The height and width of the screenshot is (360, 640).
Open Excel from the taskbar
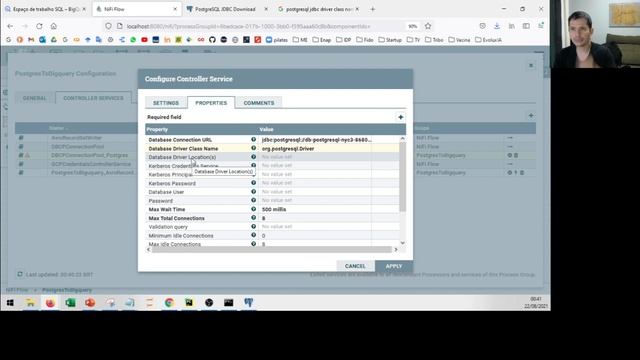tap(70, 302)
